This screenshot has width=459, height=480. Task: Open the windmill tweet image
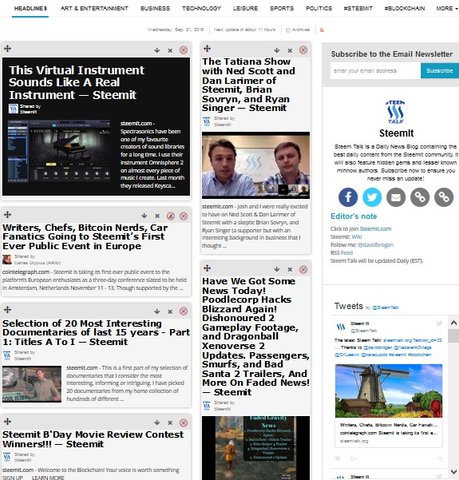pyautogui.click(x=389, y=391)
